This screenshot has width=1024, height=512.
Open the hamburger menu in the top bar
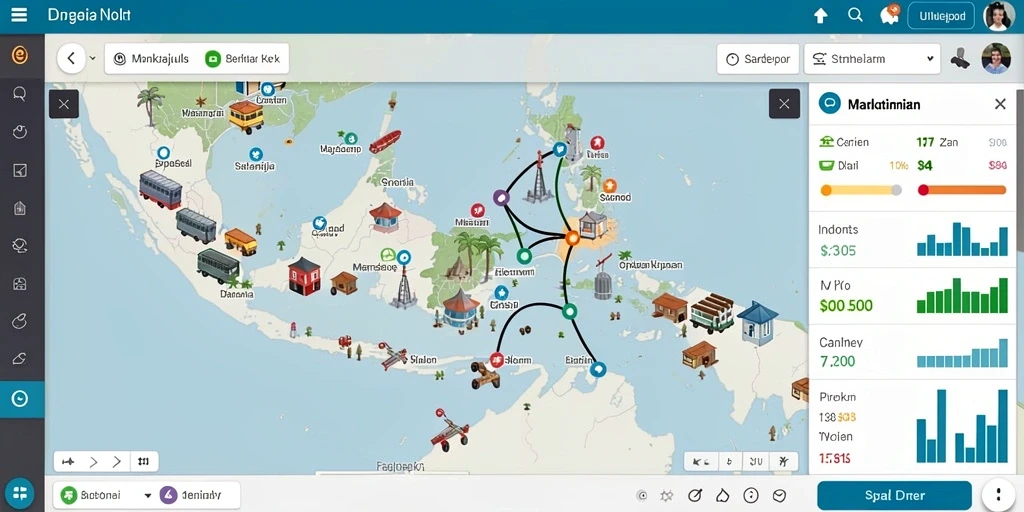pos(19,15)
